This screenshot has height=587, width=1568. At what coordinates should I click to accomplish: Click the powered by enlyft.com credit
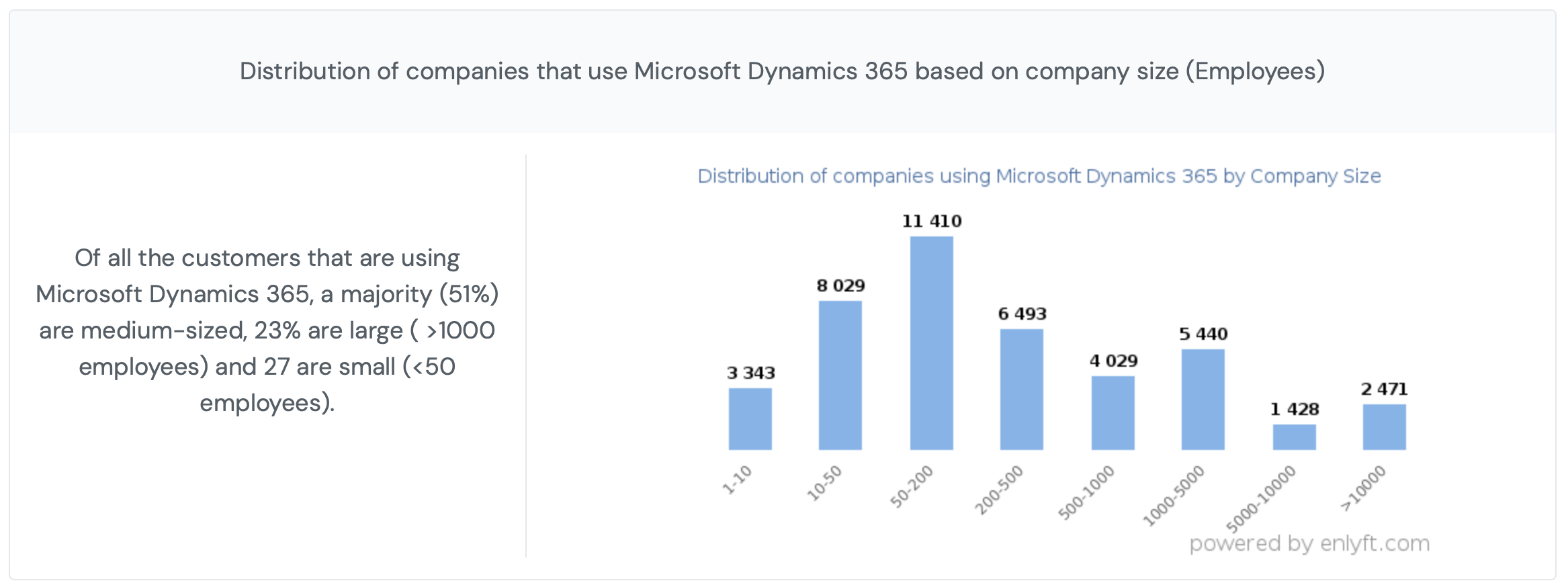pos(1309,543)
